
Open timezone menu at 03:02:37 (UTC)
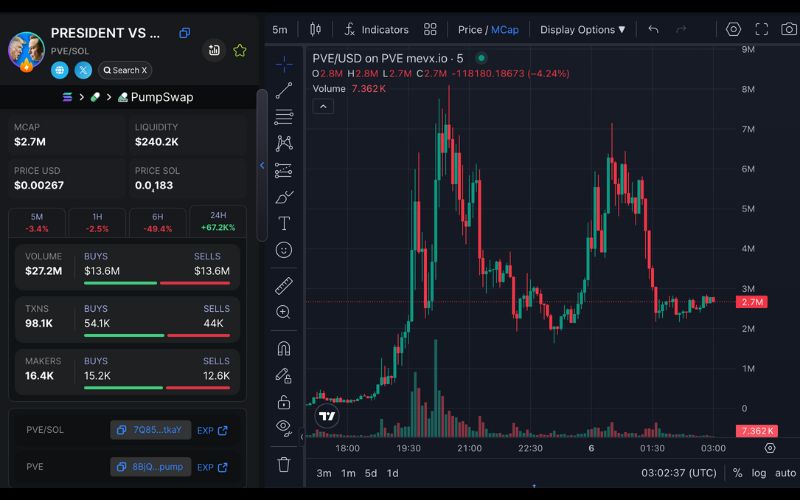click(679, 473)
